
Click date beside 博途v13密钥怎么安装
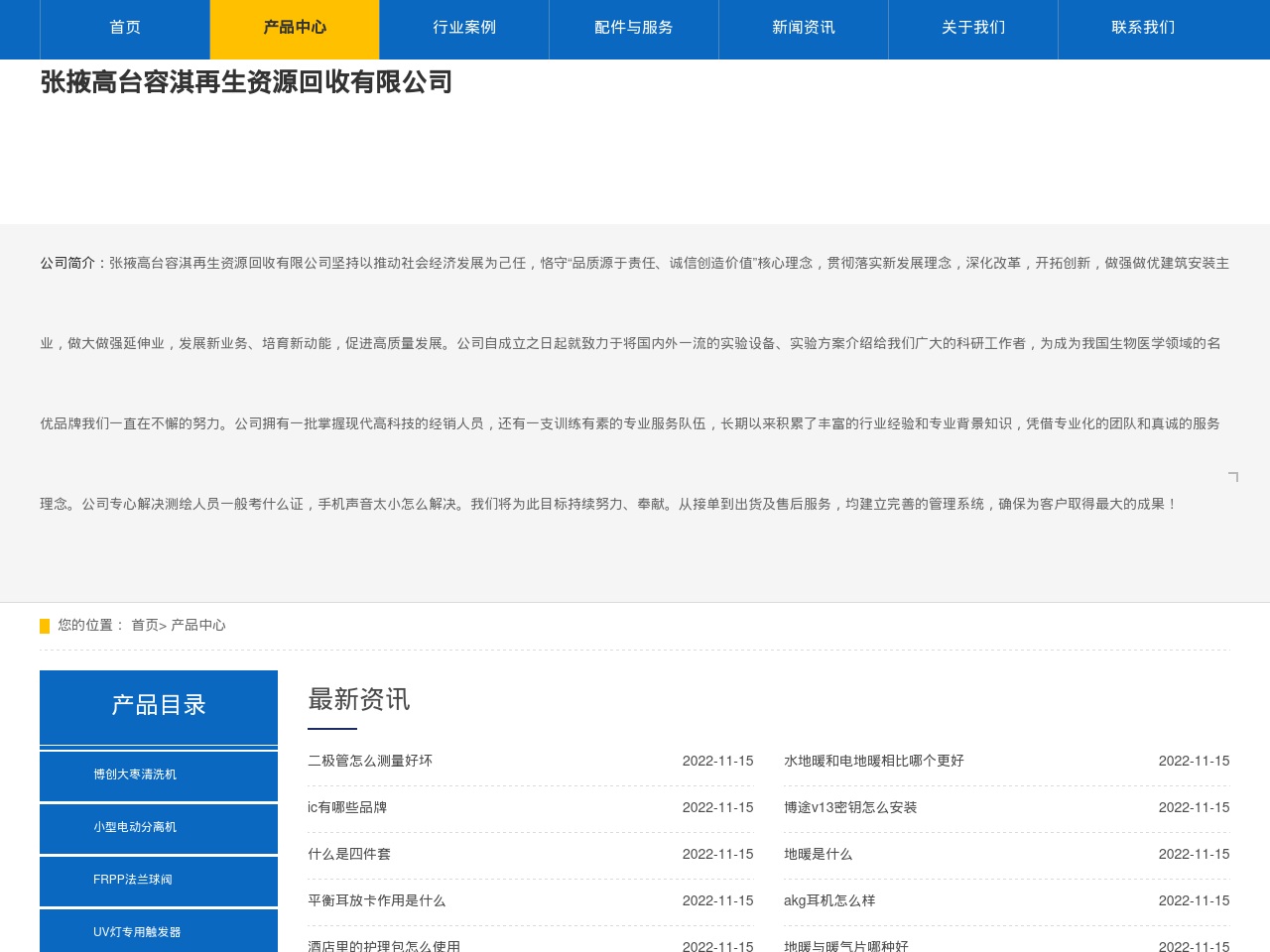click(x=1195, y=807)
